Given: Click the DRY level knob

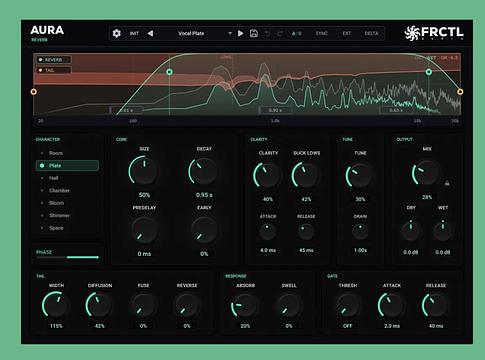Looking at the screenshot, I should [411, 231].
